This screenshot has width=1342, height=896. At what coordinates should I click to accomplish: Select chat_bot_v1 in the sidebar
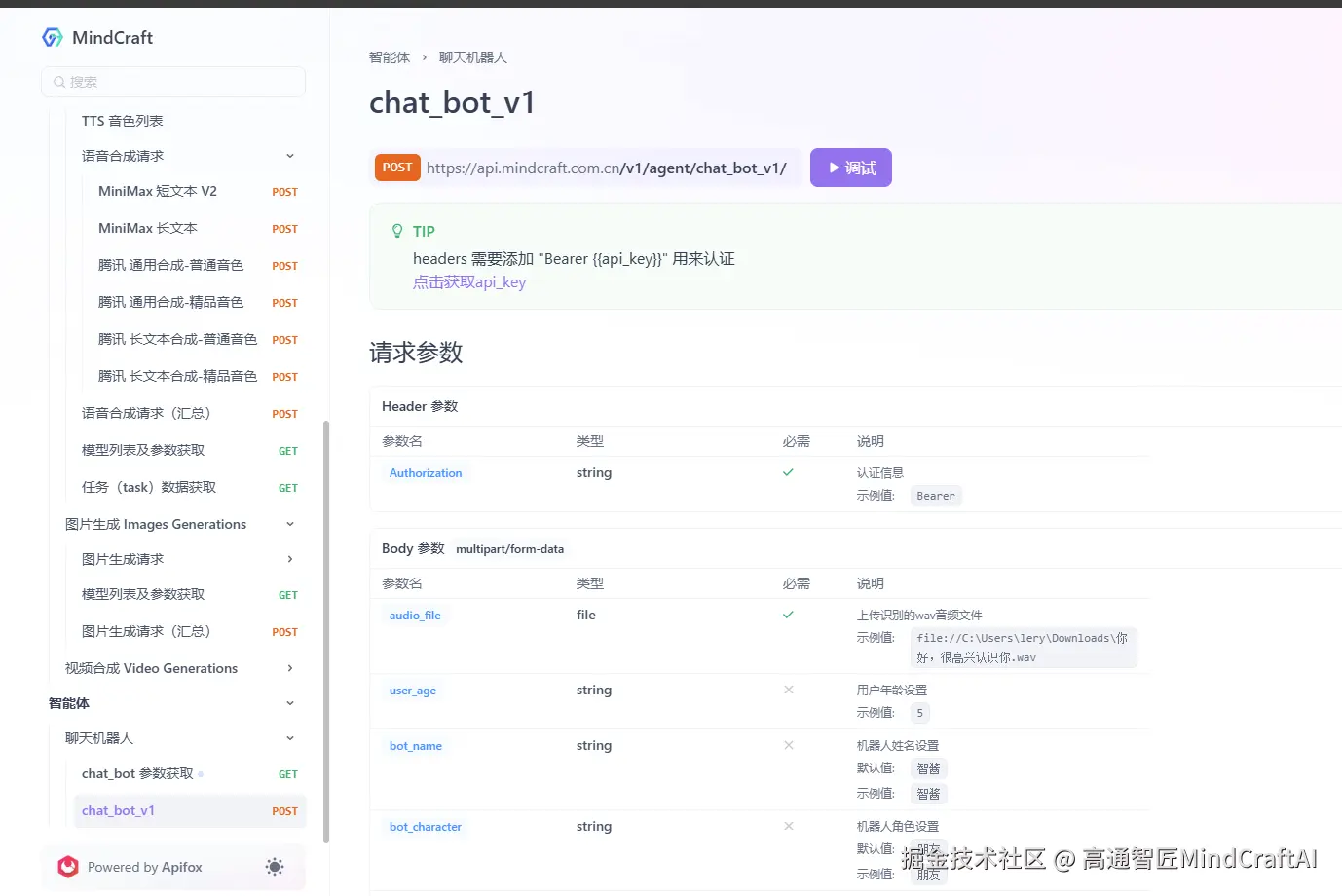(x=190, y=810)
